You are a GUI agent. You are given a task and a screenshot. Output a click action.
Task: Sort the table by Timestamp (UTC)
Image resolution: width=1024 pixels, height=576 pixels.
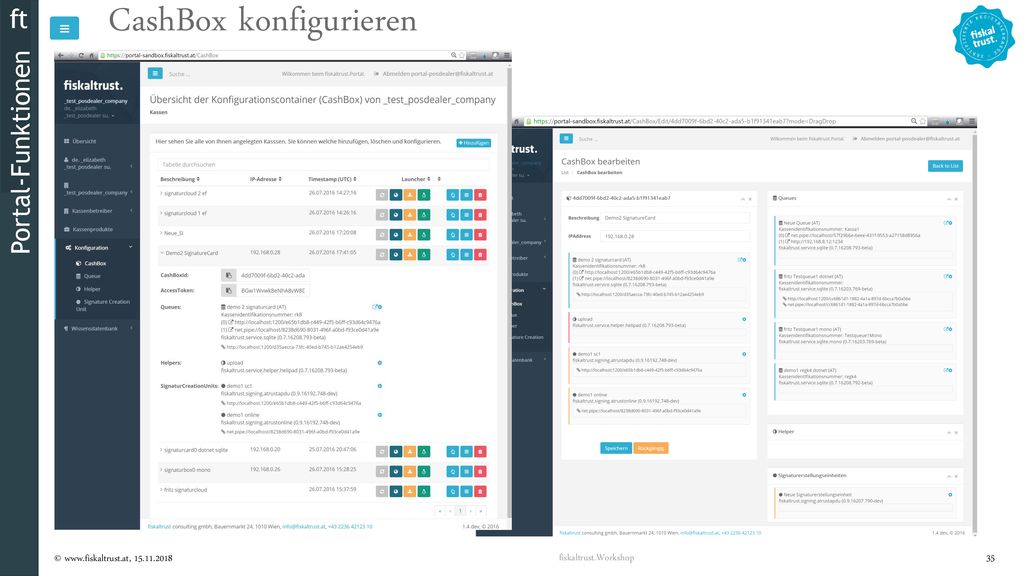(x=332, y=179)
